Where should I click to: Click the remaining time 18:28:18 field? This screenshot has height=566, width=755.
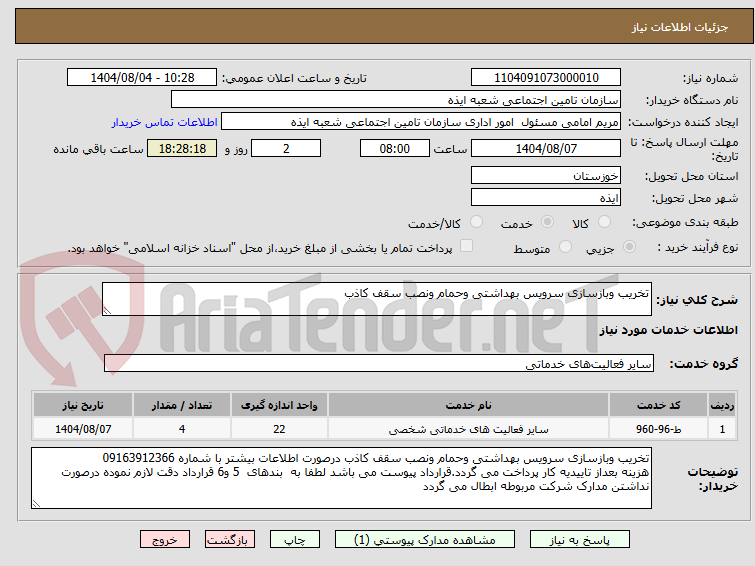click(182, 148)
